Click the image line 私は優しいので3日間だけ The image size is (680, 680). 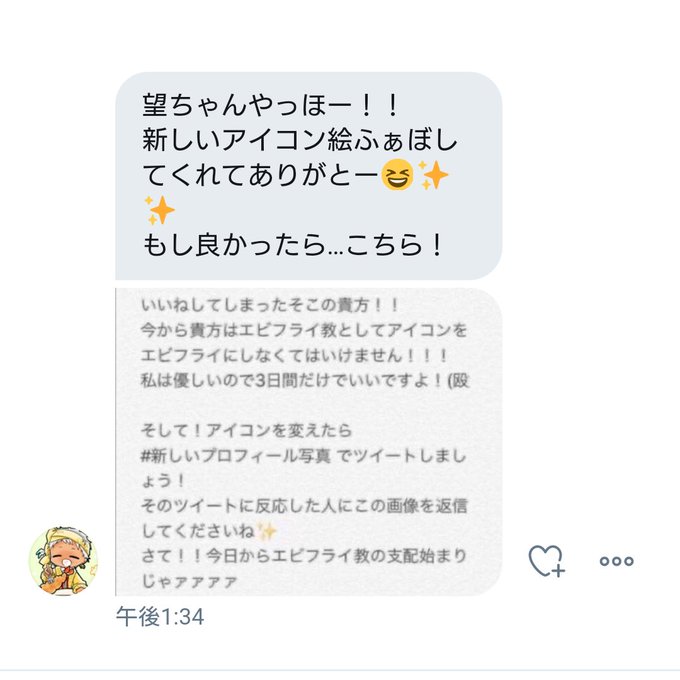click(x=305, y=381)
